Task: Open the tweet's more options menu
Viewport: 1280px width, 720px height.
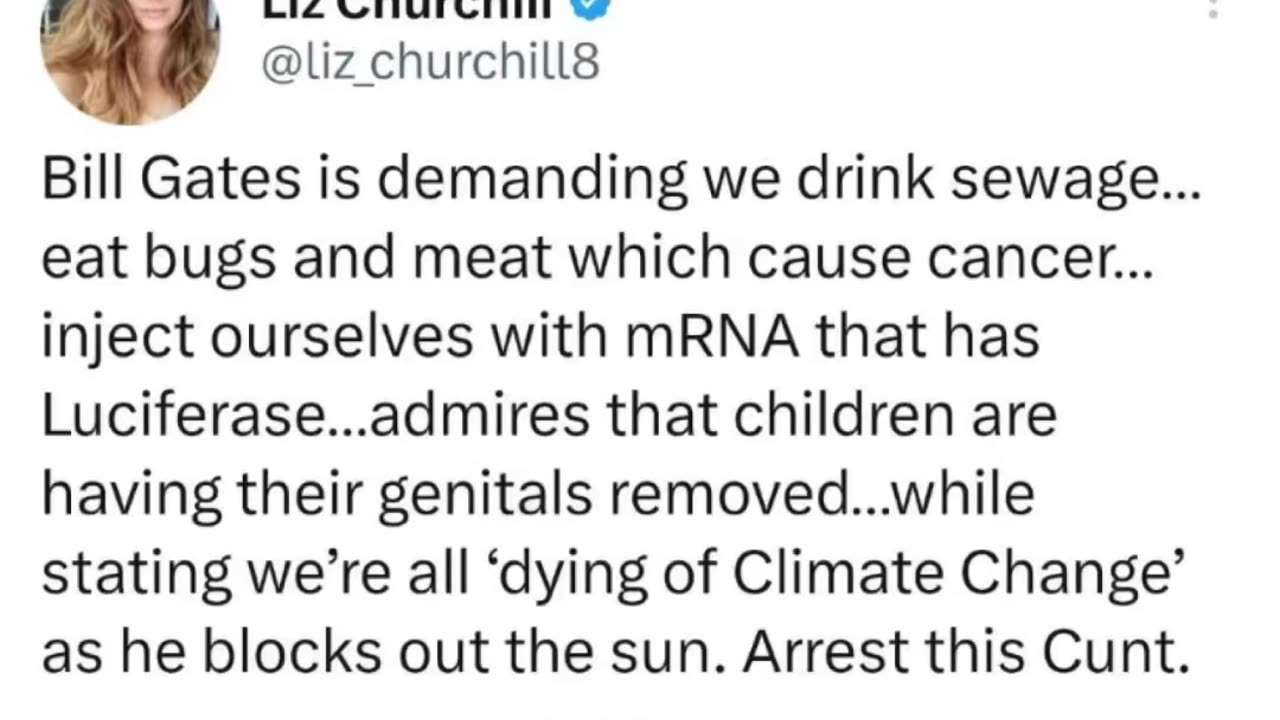Action: coord(1213,9)
